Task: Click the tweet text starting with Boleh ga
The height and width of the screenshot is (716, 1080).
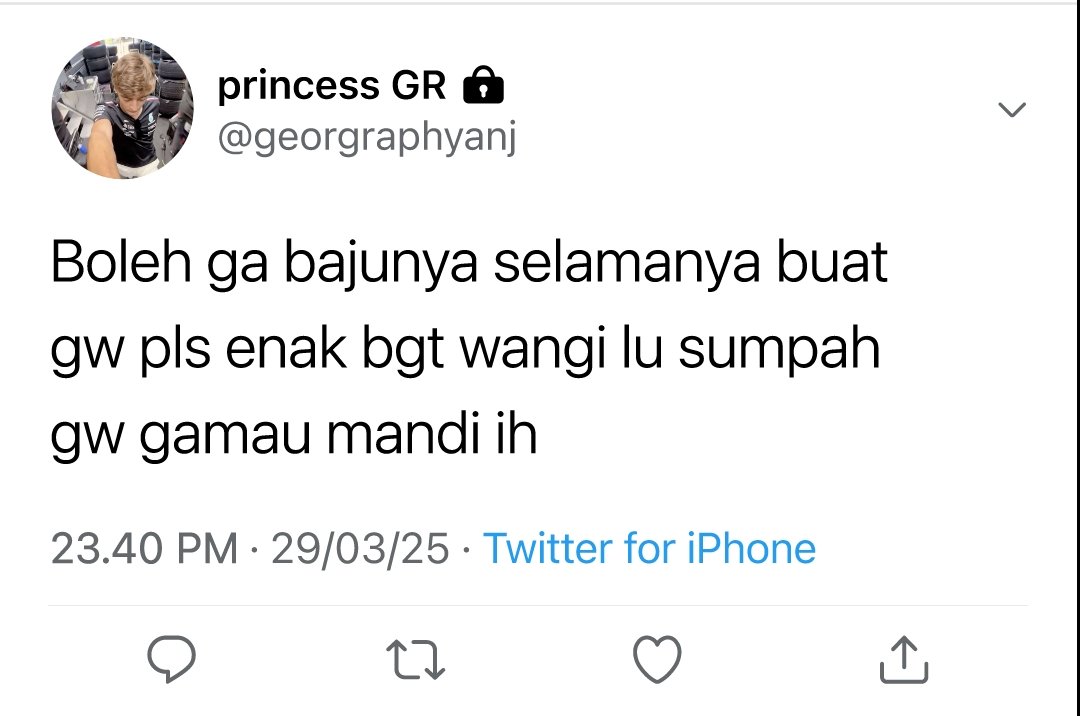Action: (468, 348)
